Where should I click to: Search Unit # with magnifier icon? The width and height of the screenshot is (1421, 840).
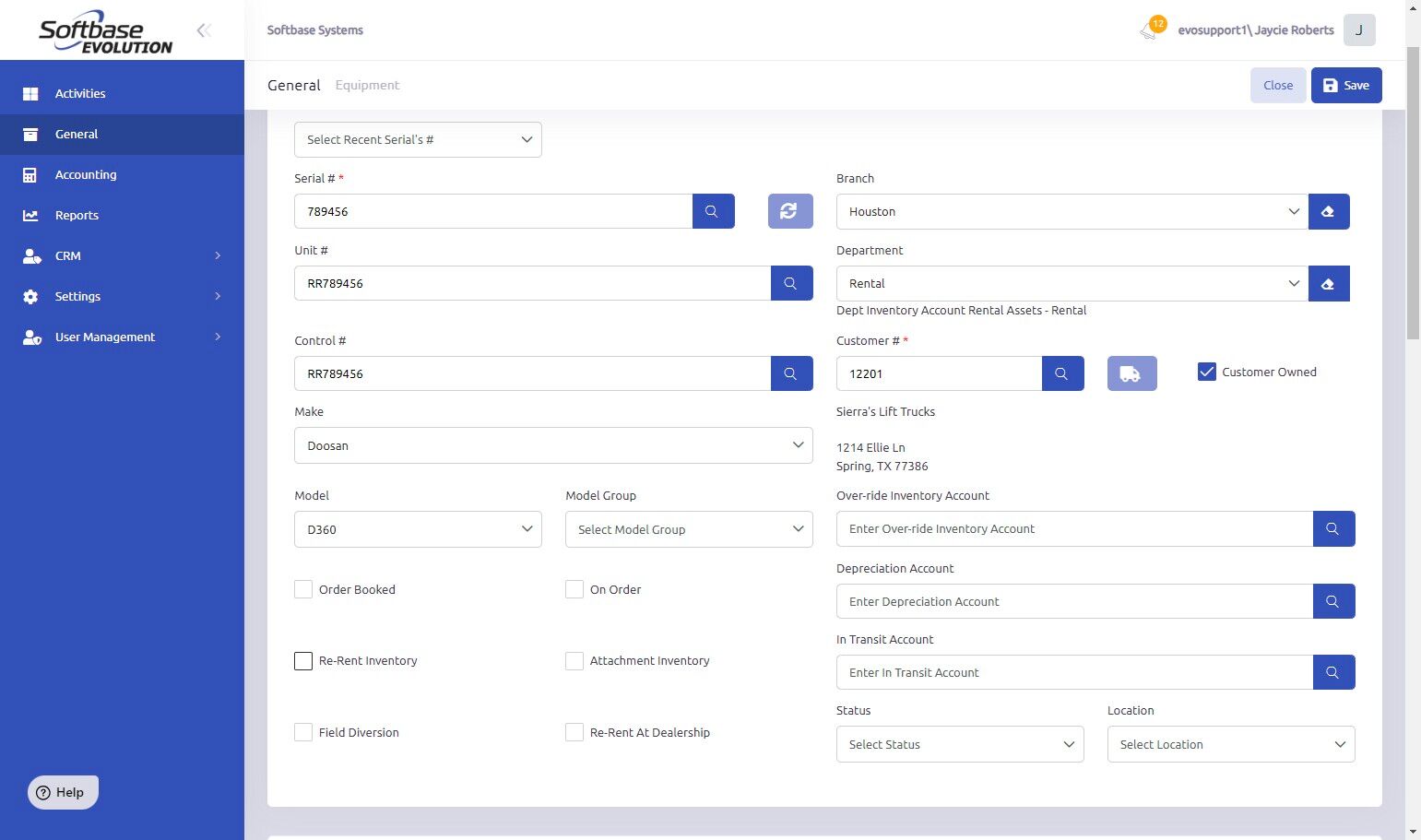click(x=791, y=283)
